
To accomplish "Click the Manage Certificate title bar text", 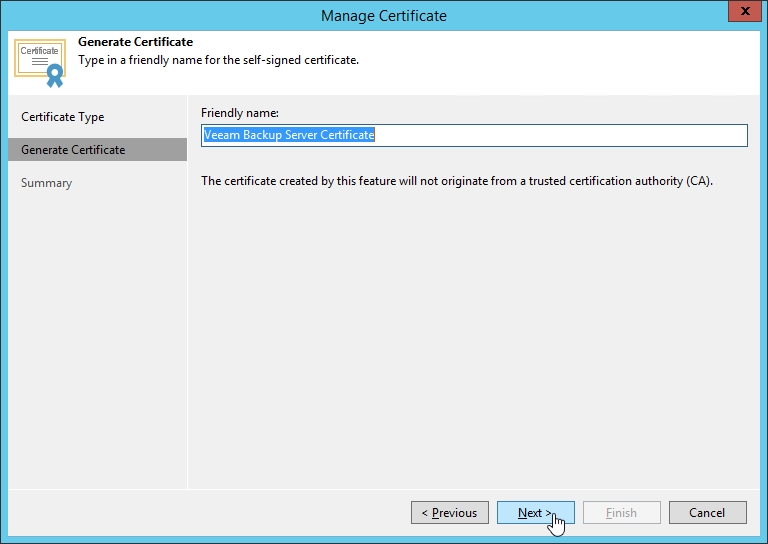I will [x=384, y=16].
